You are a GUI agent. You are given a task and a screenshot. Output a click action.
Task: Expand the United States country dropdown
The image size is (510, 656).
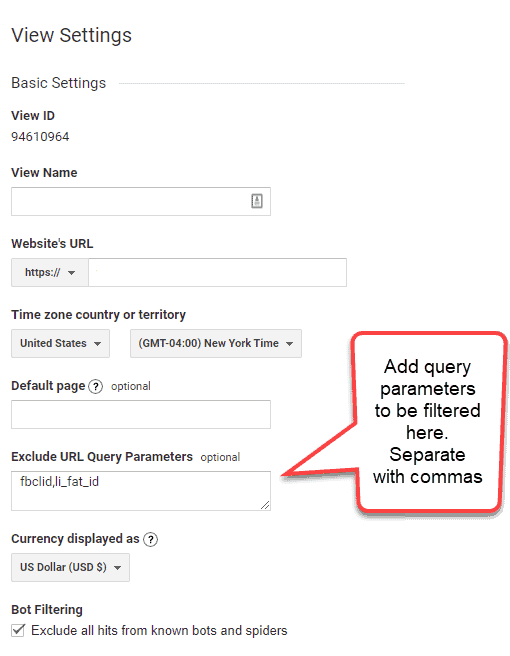60,343
